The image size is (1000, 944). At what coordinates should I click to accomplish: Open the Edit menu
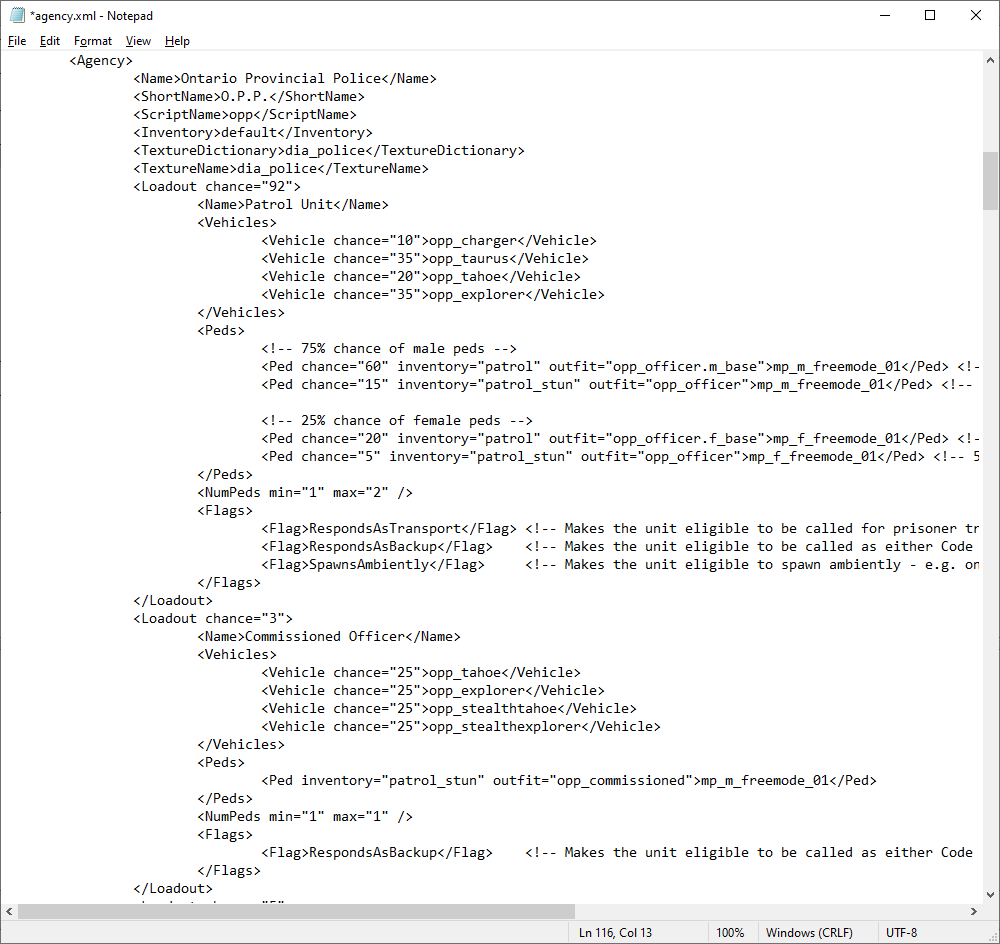click(x=50, y=41)
